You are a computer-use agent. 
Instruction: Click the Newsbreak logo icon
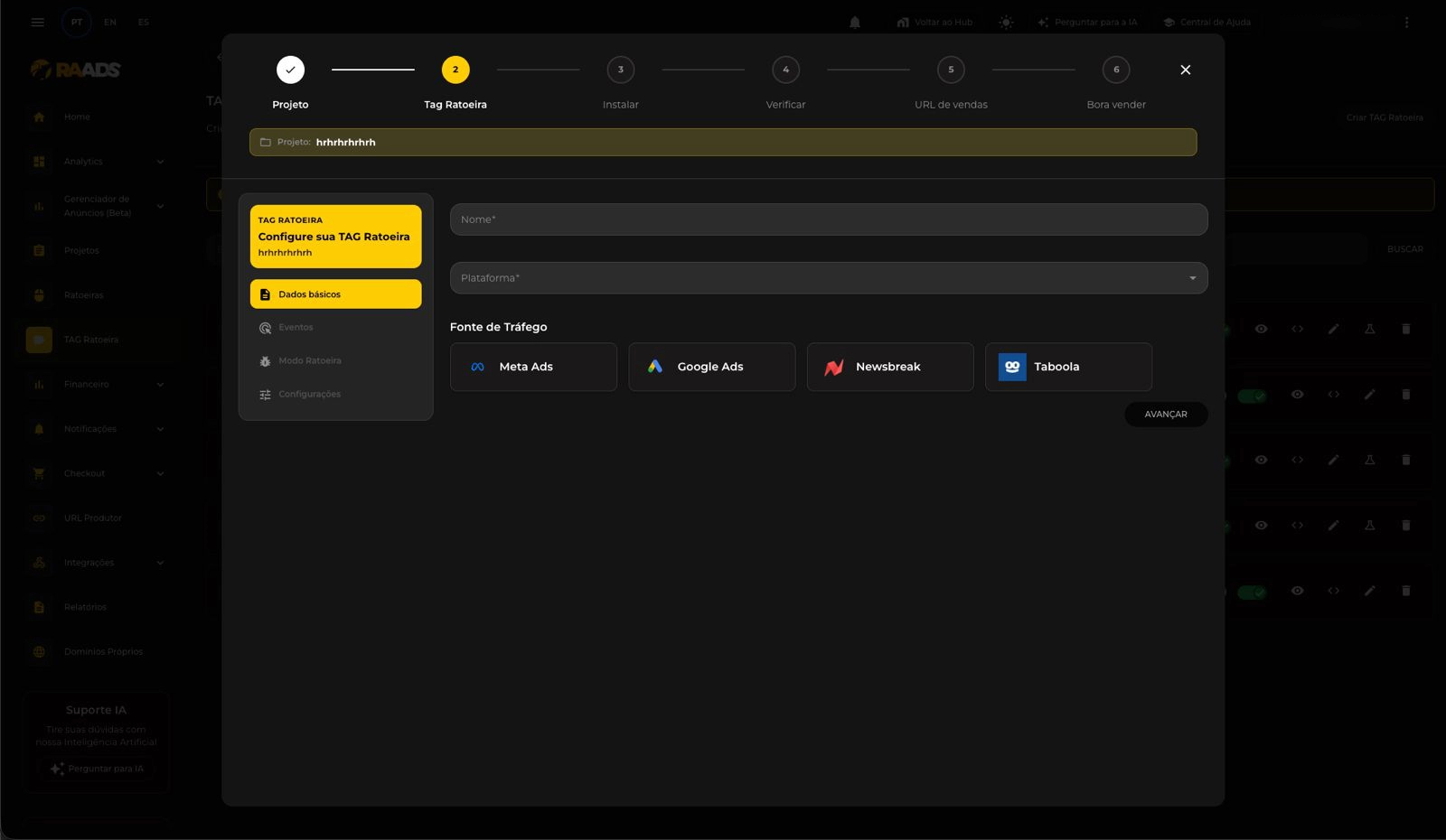834,367
